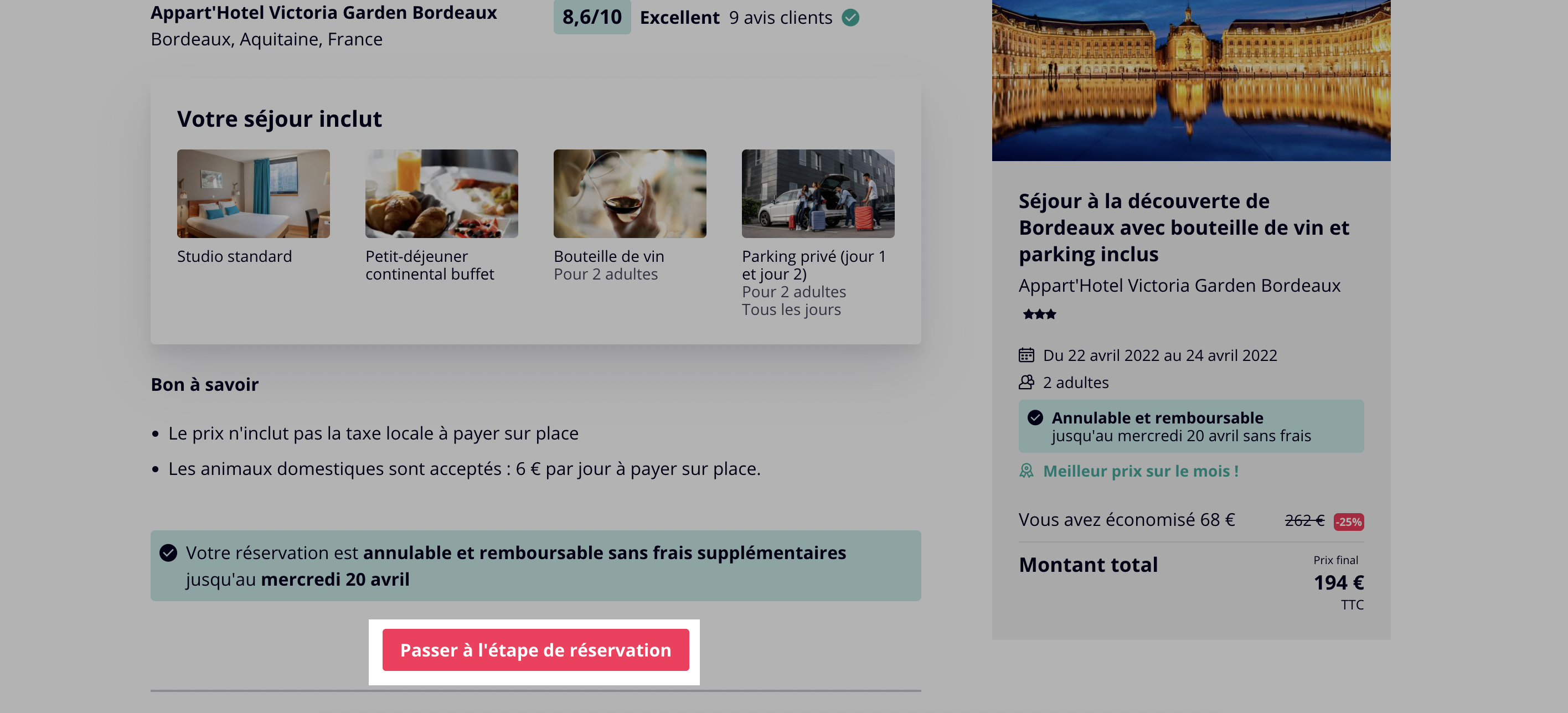Click Passer à l'étape de réservation button

pyautogui.click(x=535, y=650)
